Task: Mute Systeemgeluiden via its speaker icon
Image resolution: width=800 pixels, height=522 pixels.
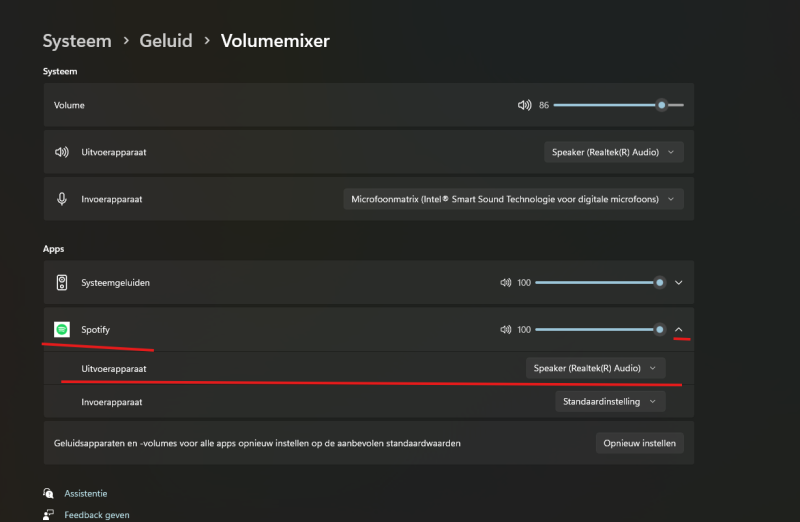Action: pyautogui.click(x=505, y=283)
